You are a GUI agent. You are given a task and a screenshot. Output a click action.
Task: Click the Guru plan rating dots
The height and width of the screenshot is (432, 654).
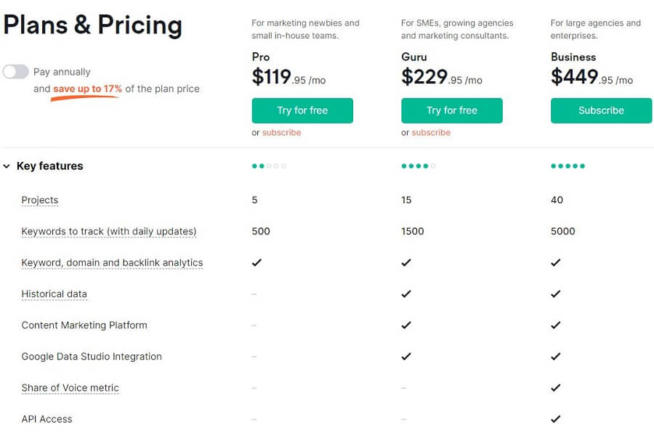(418, 166)
